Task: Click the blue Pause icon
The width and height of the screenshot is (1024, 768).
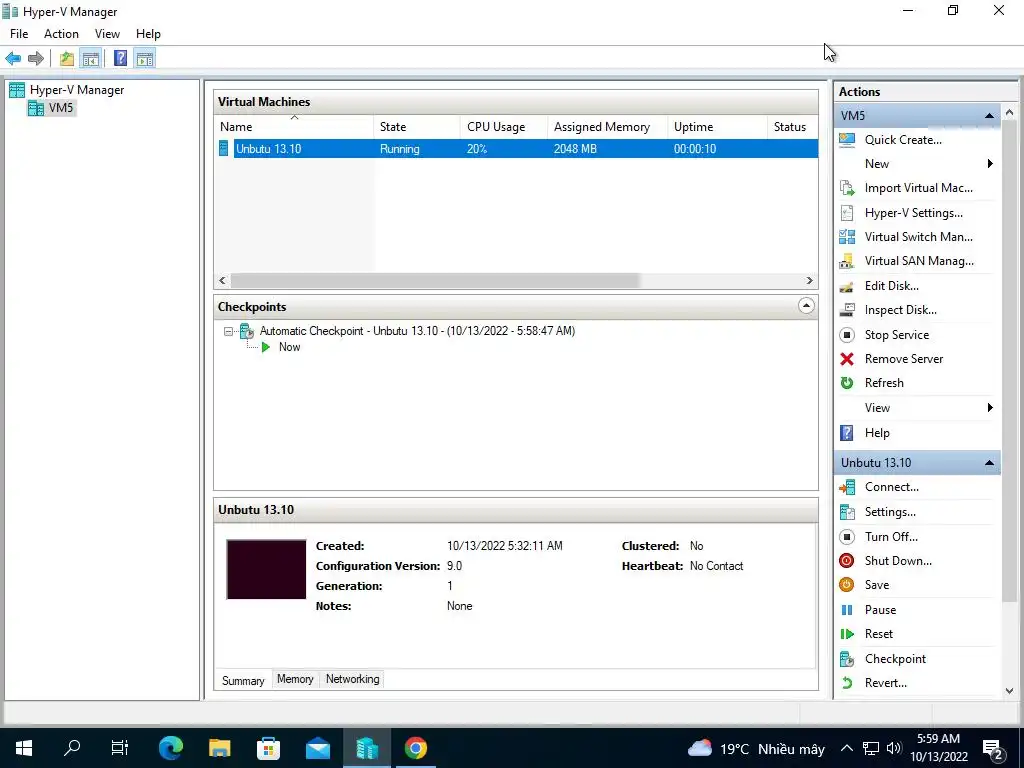Action: click(x=847, y=610)
